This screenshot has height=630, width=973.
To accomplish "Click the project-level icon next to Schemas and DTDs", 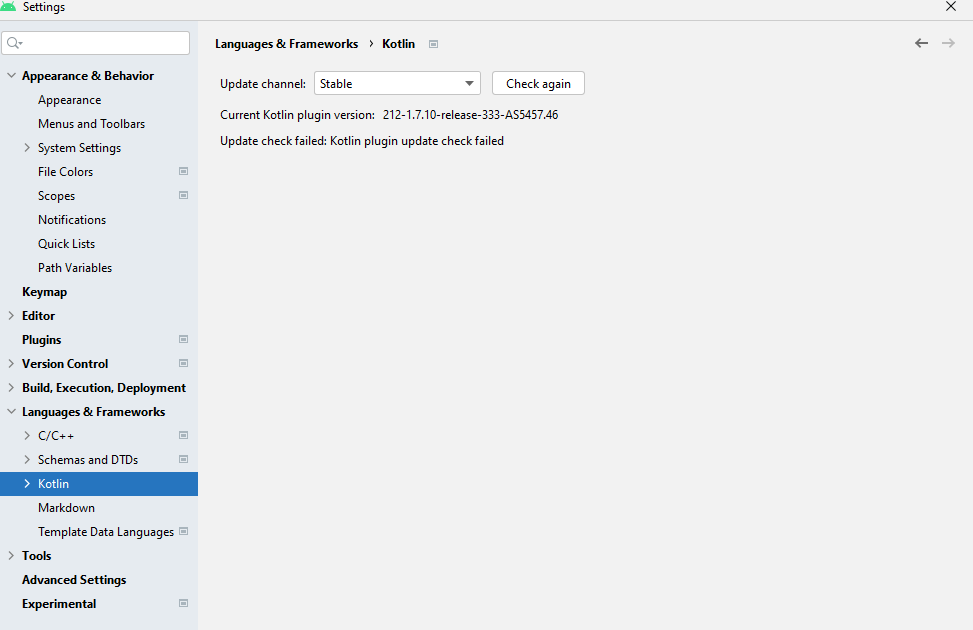I will pyautogui.click(x=184, y=459).
